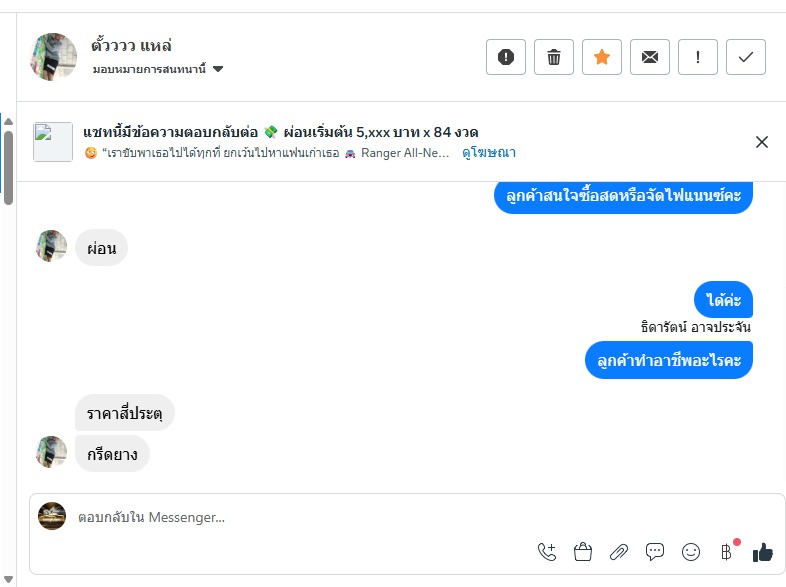786x587 pixels.
Task: Attach a file with the paperclip icon
Action: [x=619, y=551]
